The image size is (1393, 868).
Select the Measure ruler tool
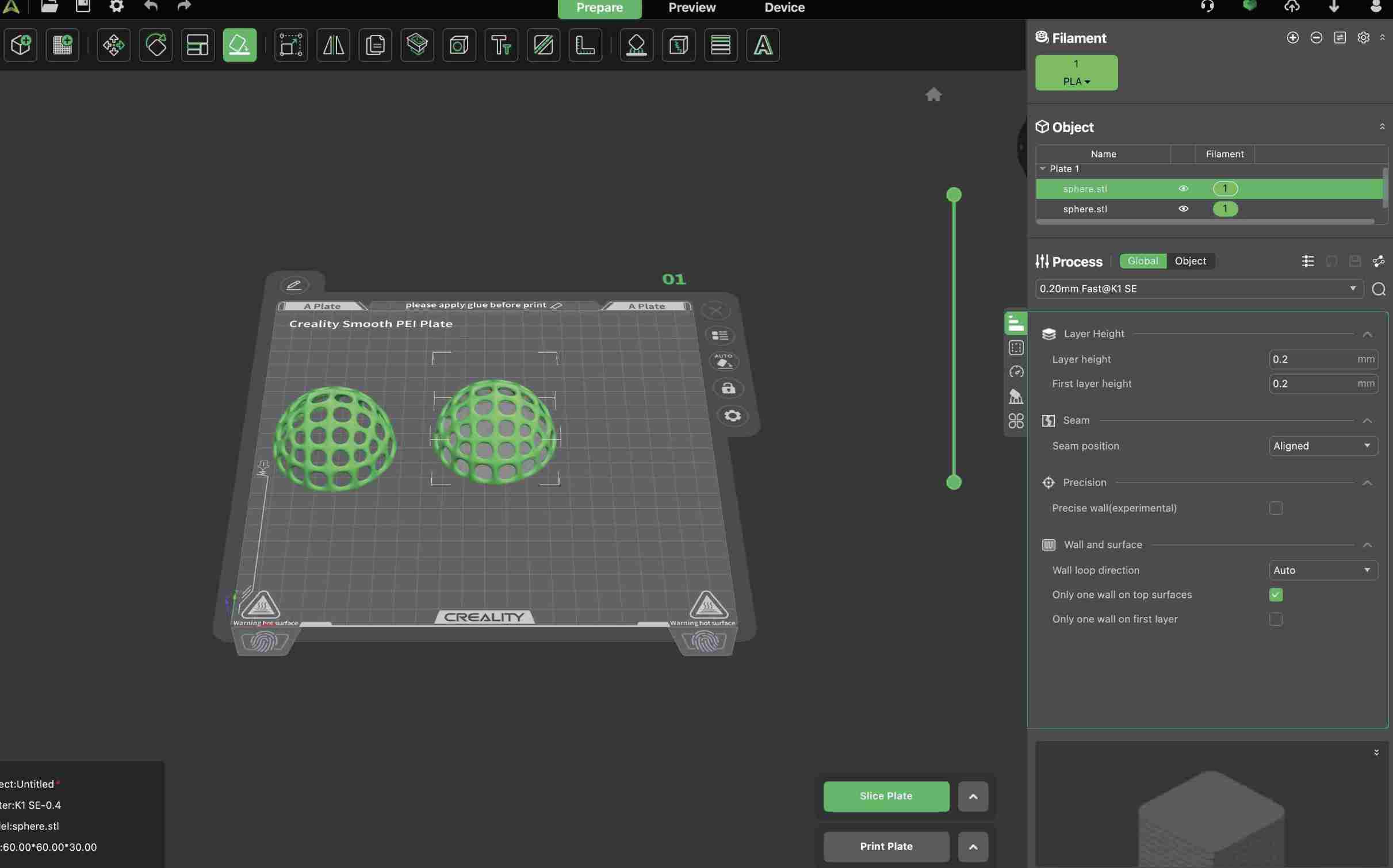pos(585,45)
